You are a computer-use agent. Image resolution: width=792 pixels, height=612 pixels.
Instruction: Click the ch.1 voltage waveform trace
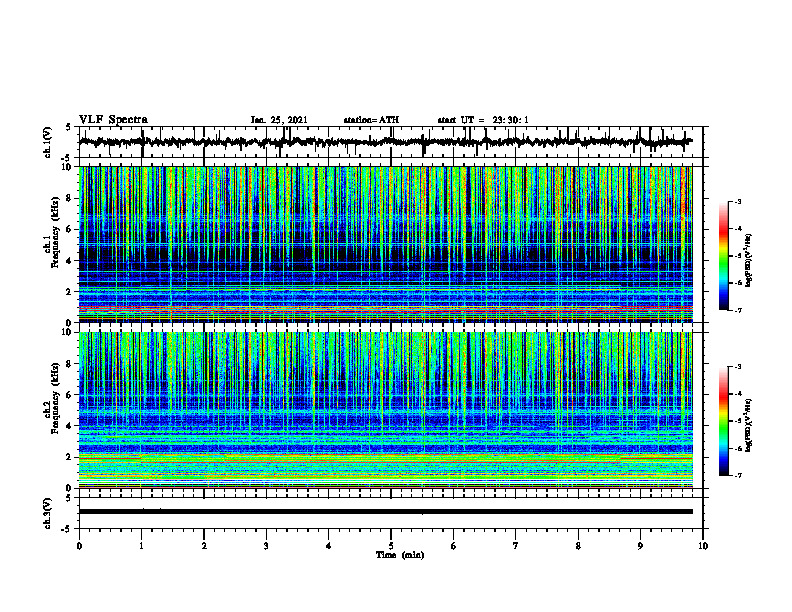coord(385,142)
